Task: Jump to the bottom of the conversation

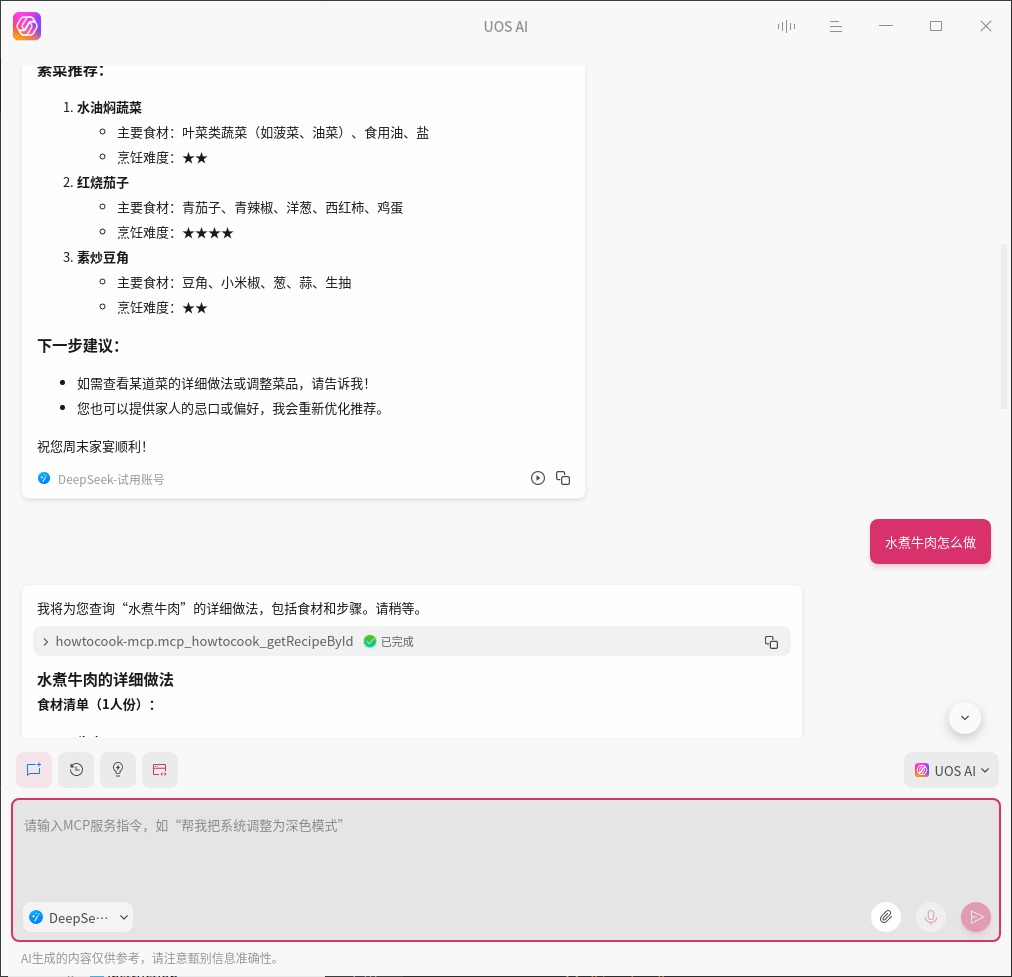Action: click(965, 718)
